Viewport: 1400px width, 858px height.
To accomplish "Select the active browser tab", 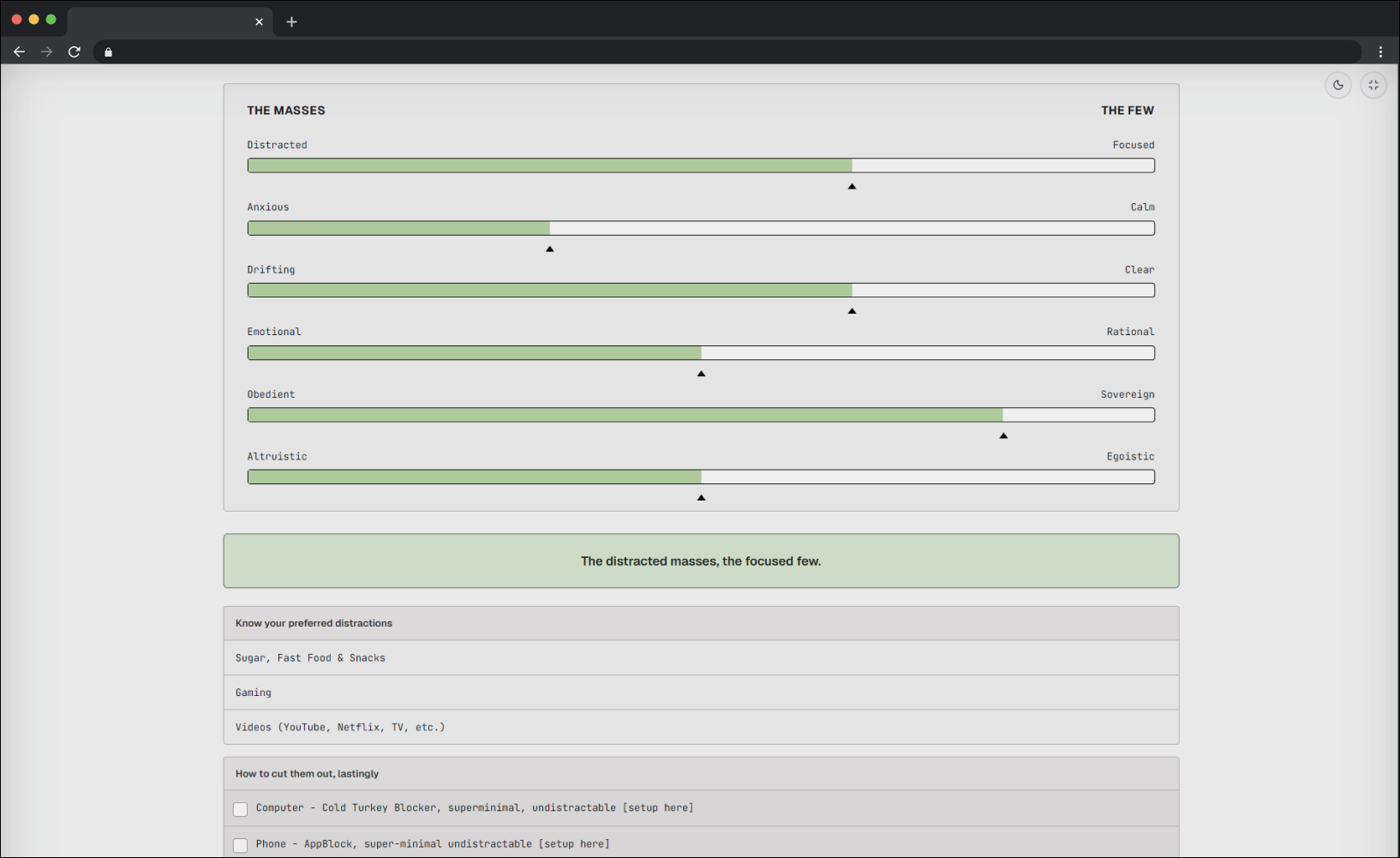I will pos(170,21).
